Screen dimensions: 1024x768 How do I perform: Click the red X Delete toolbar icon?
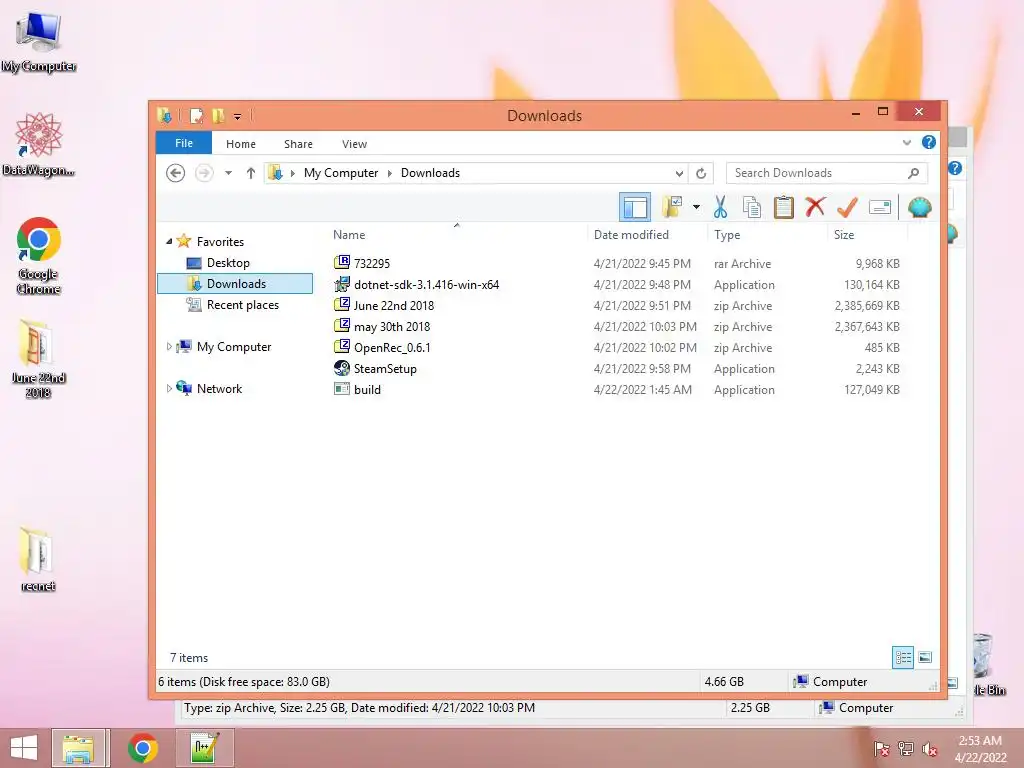coord(815,207)
